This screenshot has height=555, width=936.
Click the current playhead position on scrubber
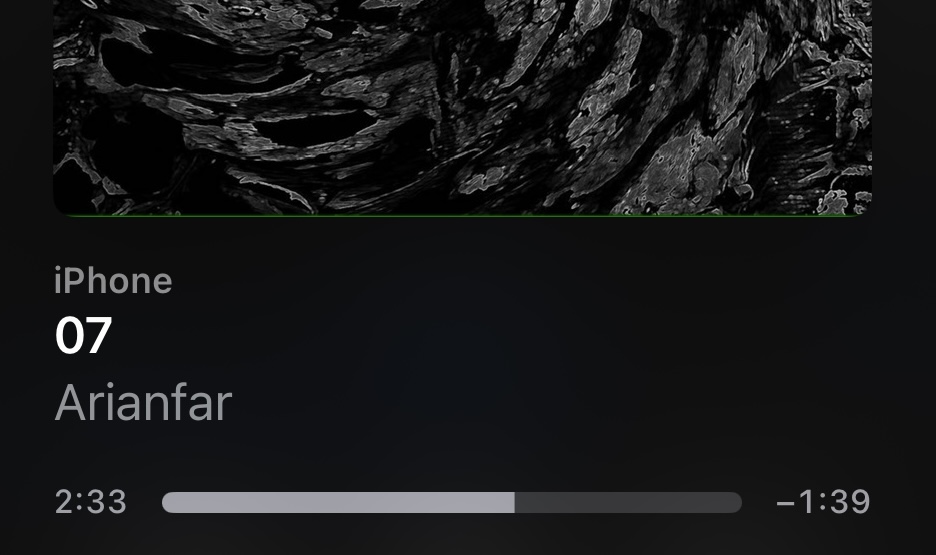(515, 502)
